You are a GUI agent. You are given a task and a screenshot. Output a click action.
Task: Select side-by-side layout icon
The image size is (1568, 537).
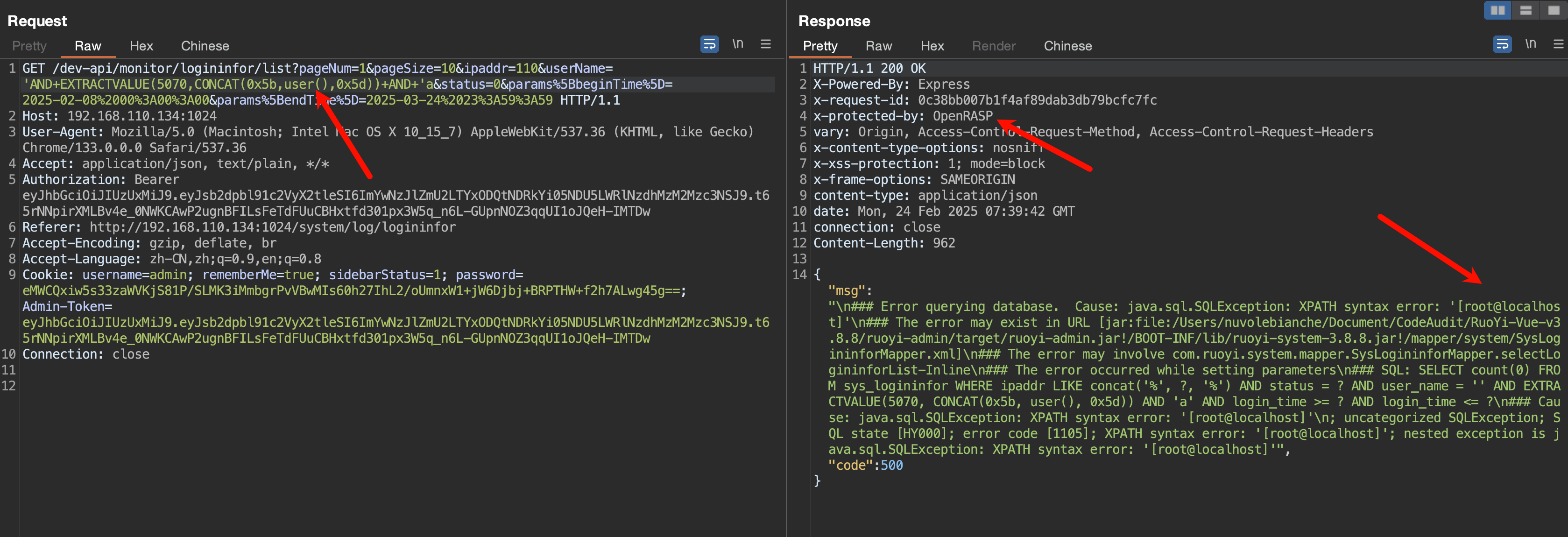point(1497,10)
